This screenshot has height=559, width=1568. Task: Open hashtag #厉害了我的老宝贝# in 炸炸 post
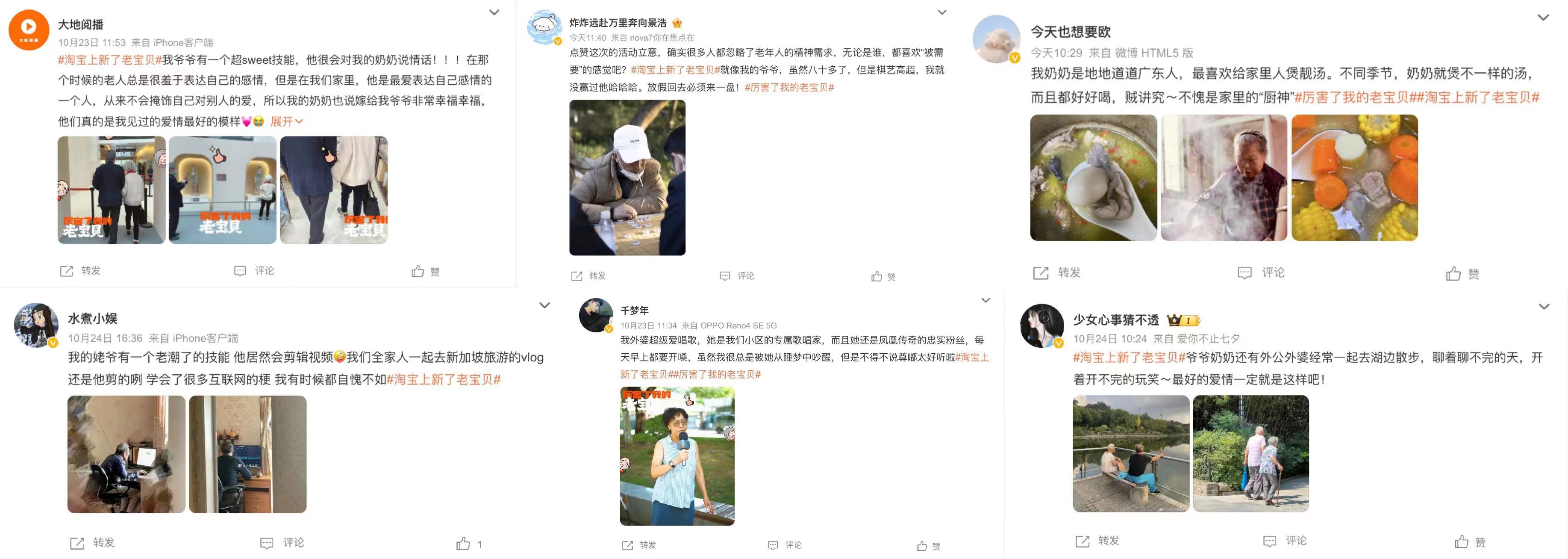click(x=789, y=87)
